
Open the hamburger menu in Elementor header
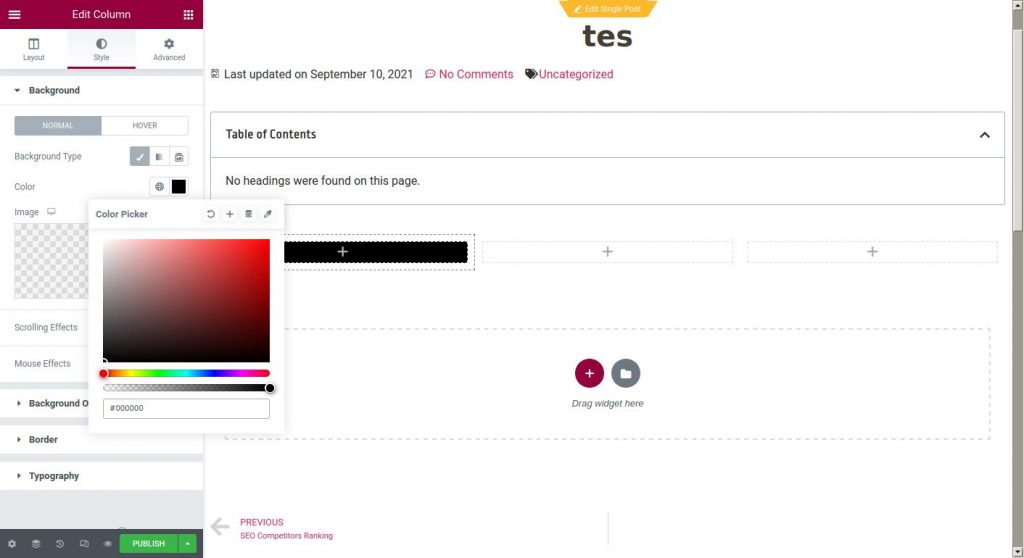(14, 14)
